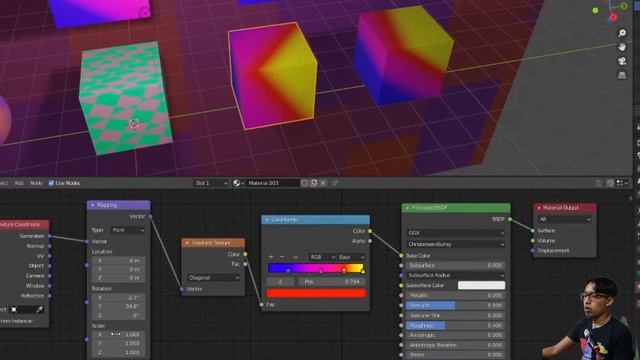Screen dimensions: 640x360
Task: Toggle the Use Nodes checkbox
Action: point(51,183)
